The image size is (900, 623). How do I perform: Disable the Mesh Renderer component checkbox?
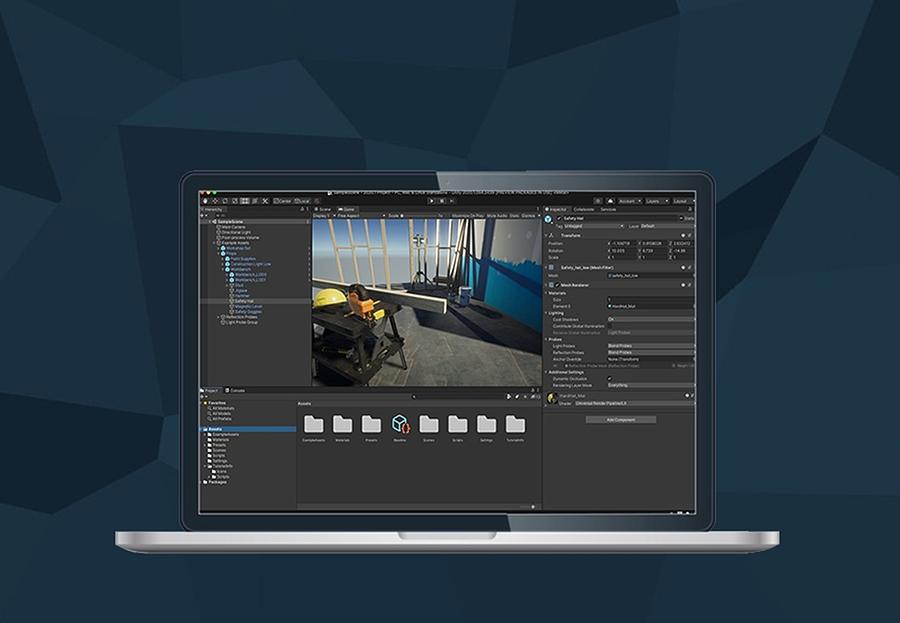(x=556, y=285)
